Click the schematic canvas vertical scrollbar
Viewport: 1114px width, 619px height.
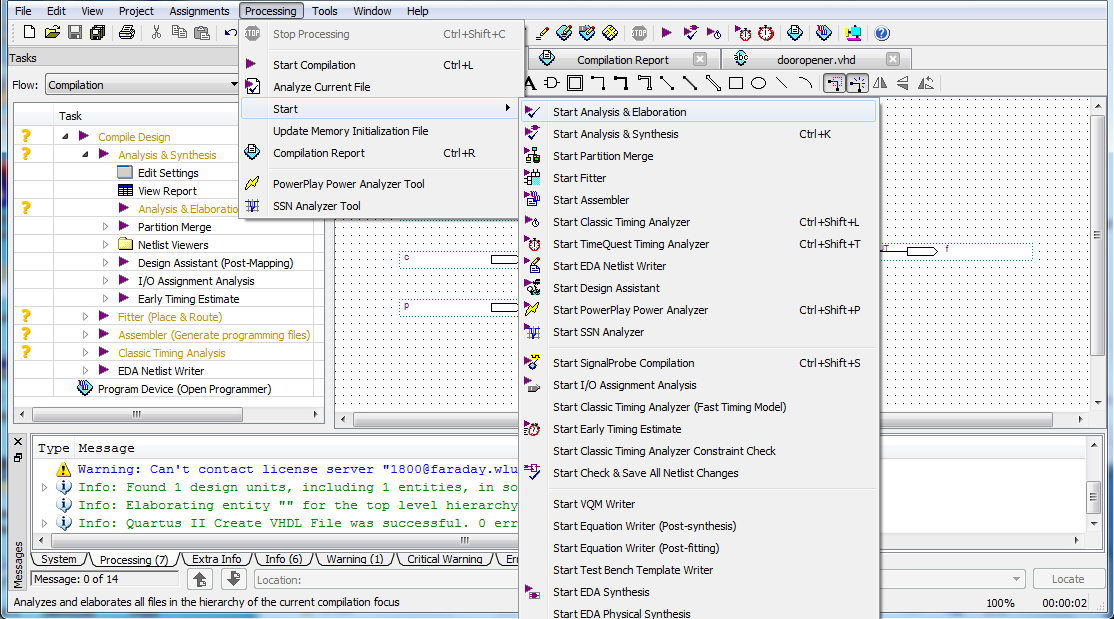pos(1097,235)
